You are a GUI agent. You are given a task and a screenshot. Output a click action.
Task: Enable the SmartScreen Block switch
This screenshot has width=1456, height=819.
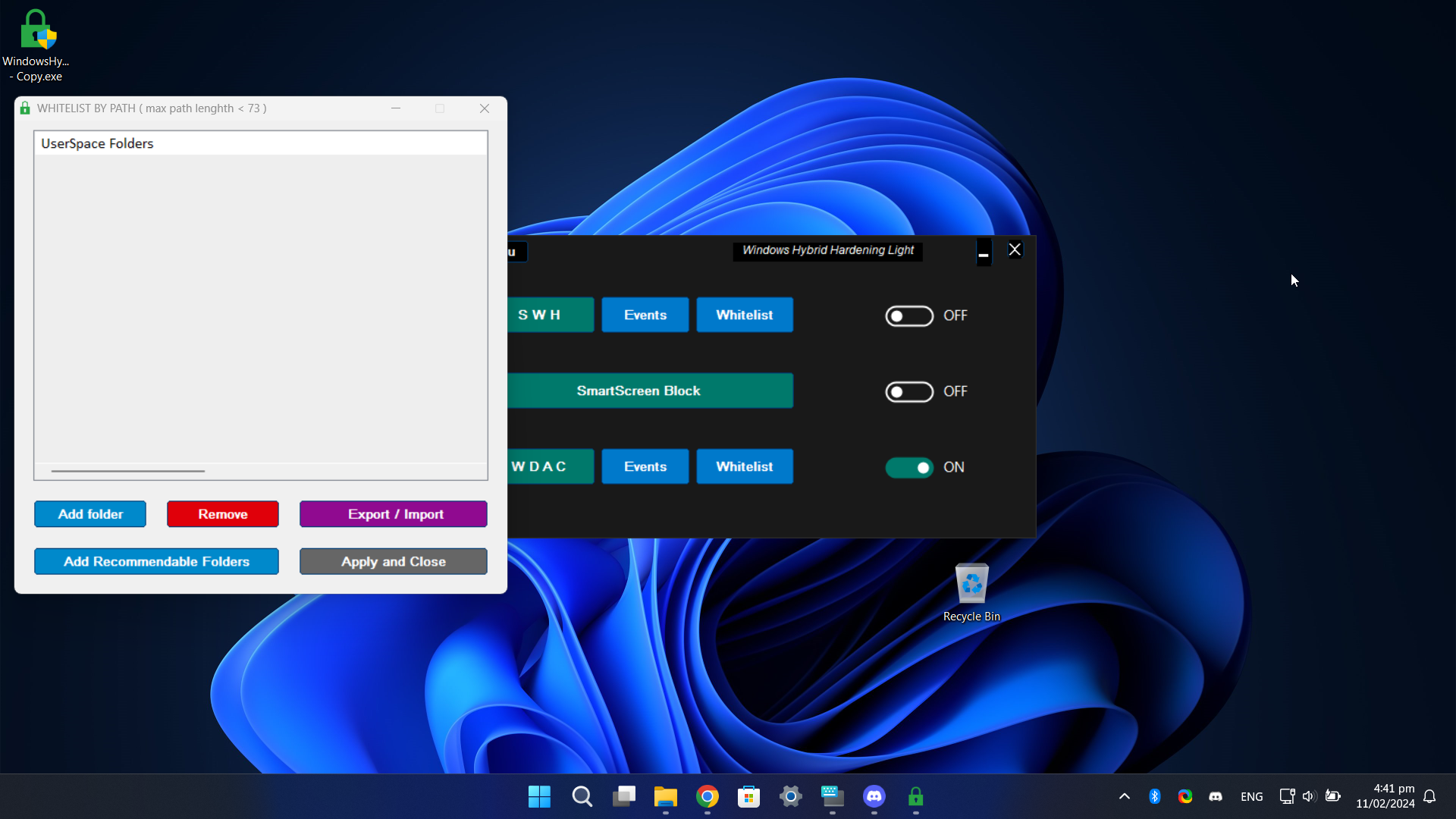909,391
